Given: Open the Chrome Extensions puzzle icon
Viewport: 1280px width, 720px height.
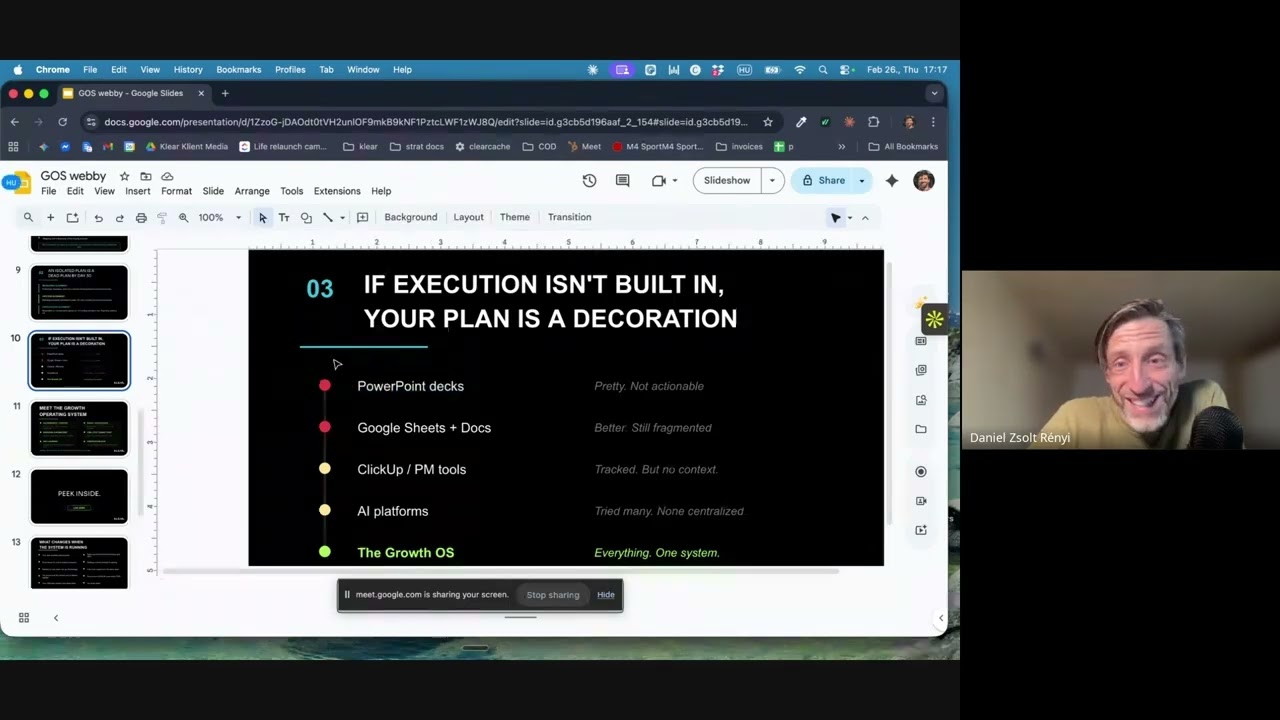Looking at the screenshot, I should (873, 122).
